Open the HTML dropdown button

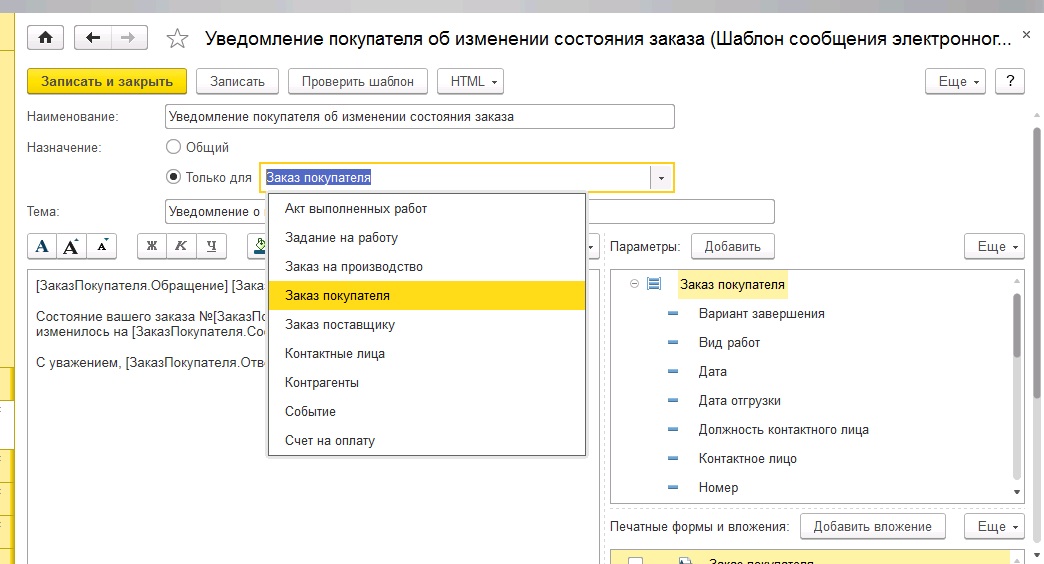click(470, 81)
